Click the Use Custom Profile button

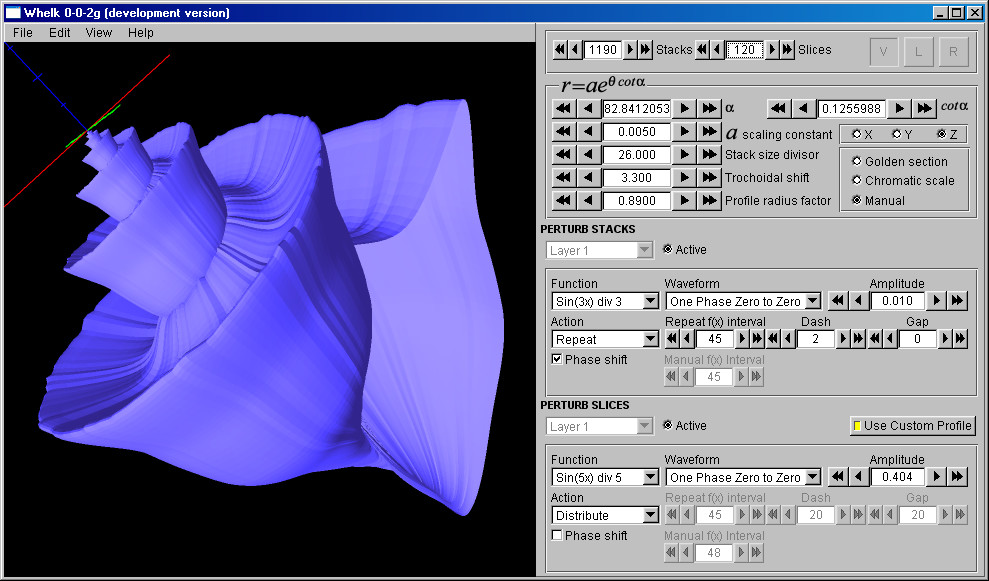tap(911, 425)
